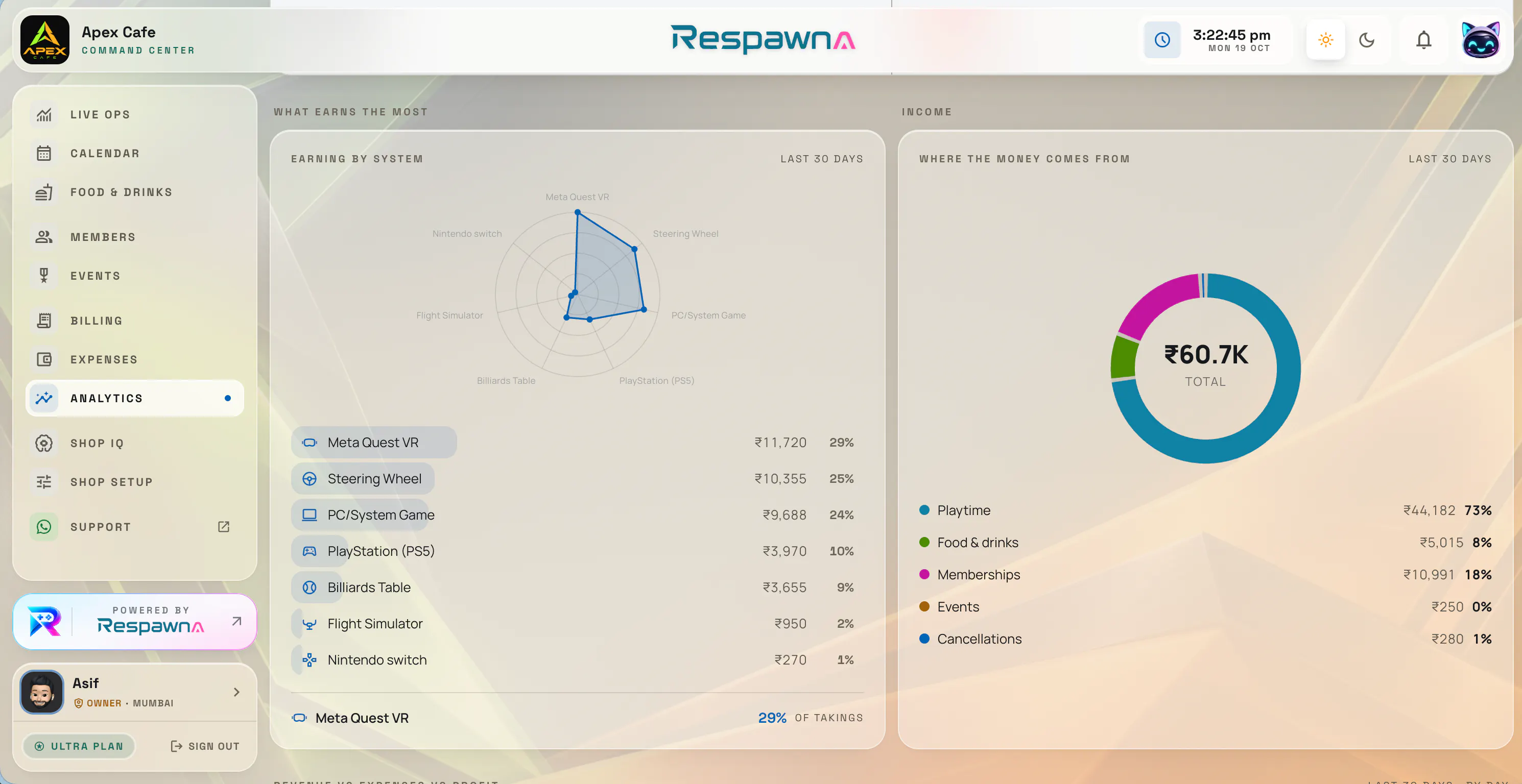Click the Nintendo switch row icon
This screenshot has height=784, width=1522.
click(x=310, y=660)
